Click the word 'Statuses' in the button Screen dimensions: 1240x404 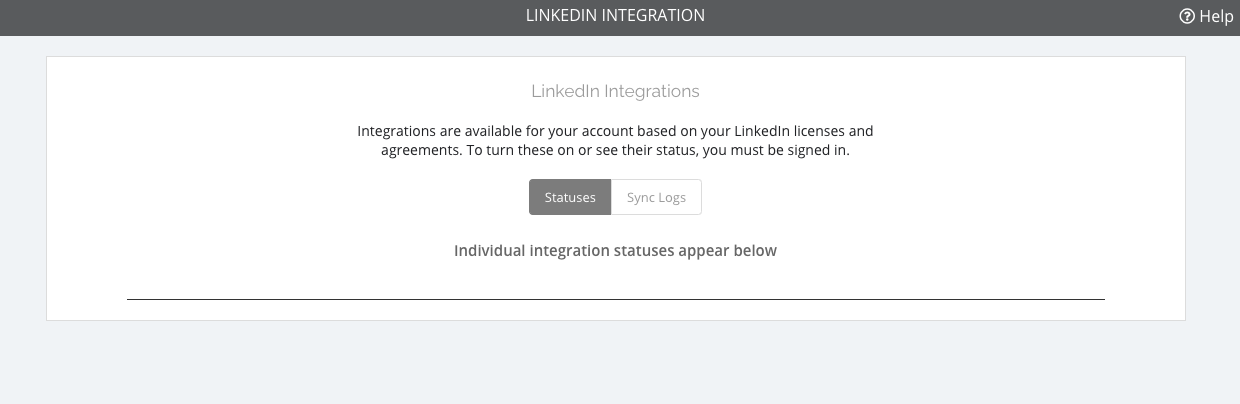(x=570, y=197)
